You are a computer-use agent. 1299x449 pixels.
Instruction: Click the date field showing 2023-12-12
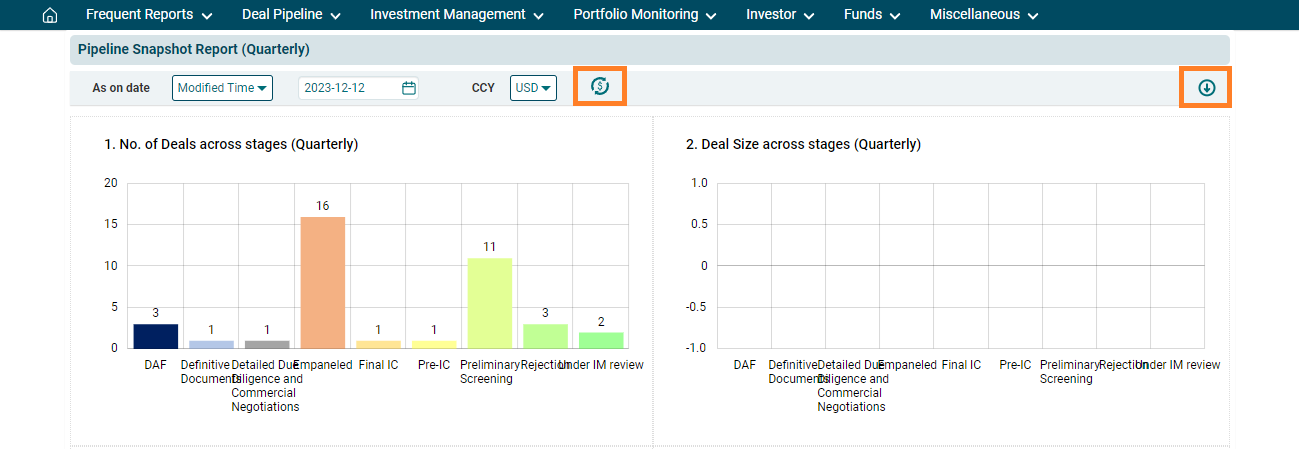(348, 88)
